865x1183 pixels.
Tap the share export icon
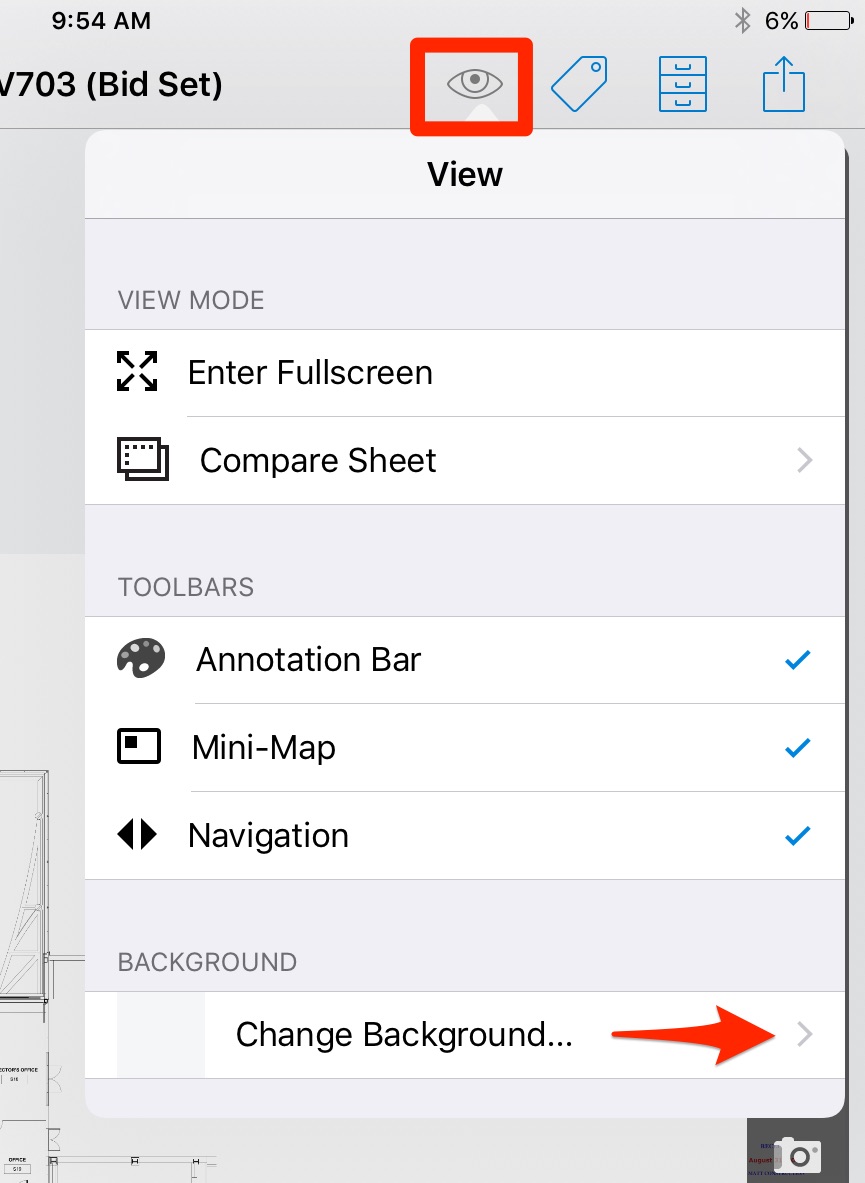(x=784, y=84)
